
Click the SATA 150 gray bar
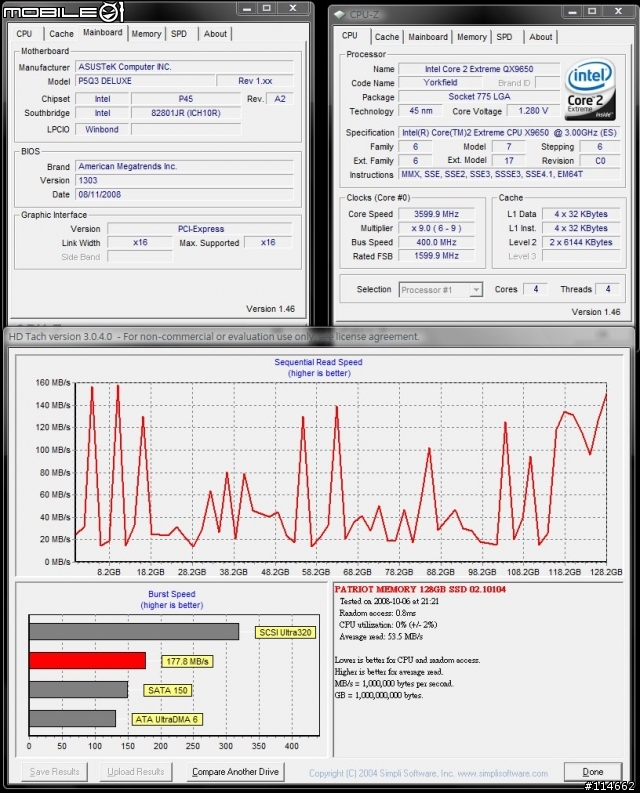[x=78, y=690]
